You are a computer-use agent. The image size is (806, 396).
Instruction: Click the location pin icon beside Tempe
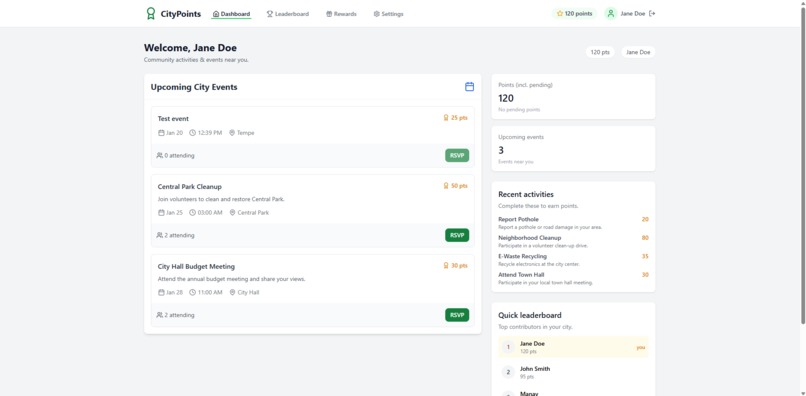click(x=232, y=133)
